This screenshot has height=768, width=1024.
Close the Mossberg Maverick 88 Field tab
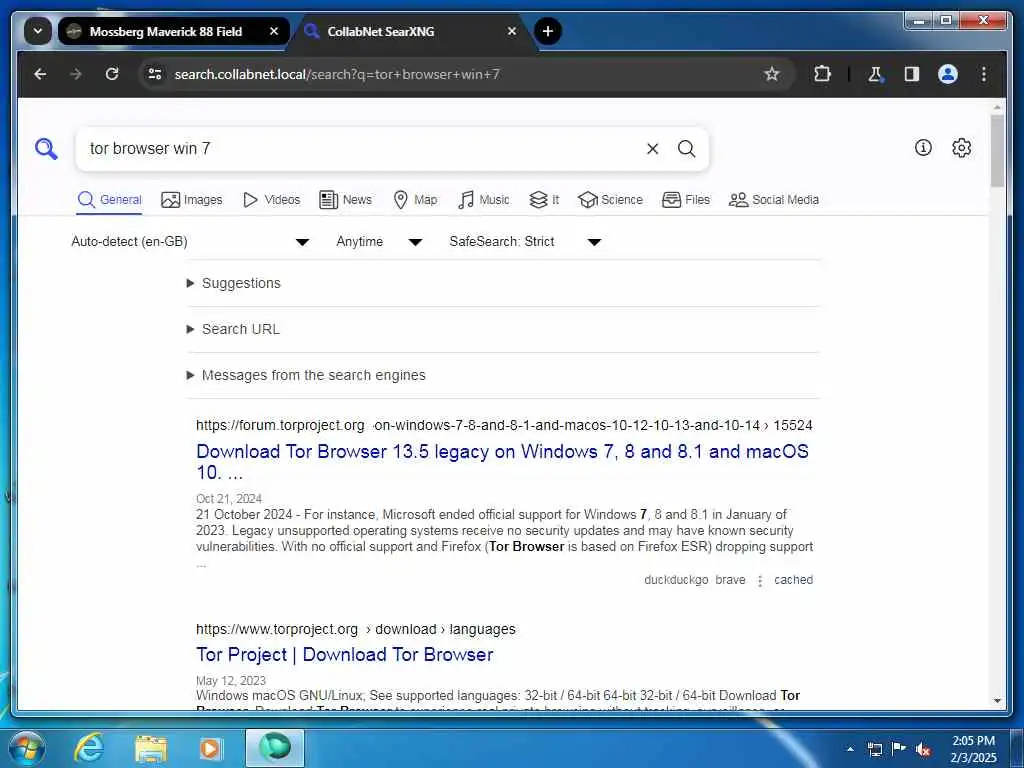[x=274, y=31]
